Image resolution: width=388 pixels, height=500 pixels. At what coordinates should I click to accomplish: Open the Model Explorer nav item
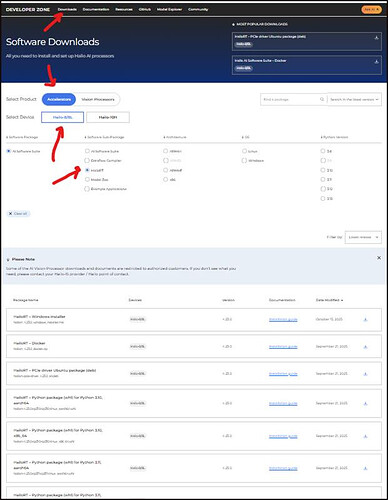169,9
